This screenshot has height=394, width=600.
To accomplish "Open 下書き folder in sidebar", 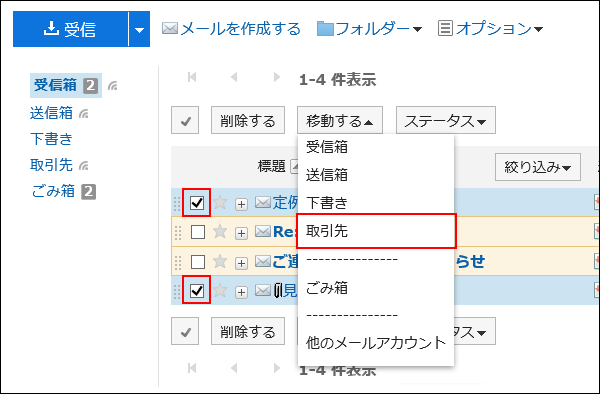I will click(51, 139).
